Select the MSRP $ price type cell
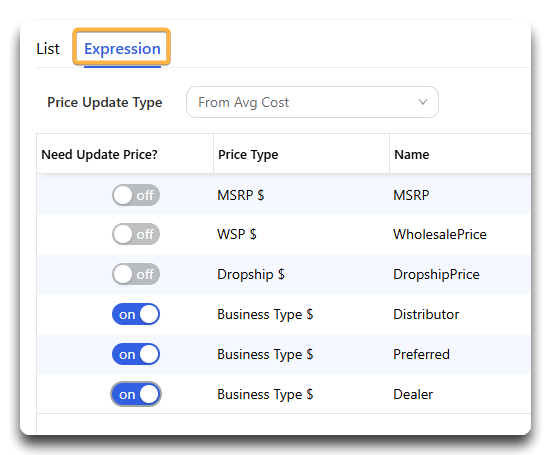Viewport: 551px width, 455px height. click(x=240, y=195)
